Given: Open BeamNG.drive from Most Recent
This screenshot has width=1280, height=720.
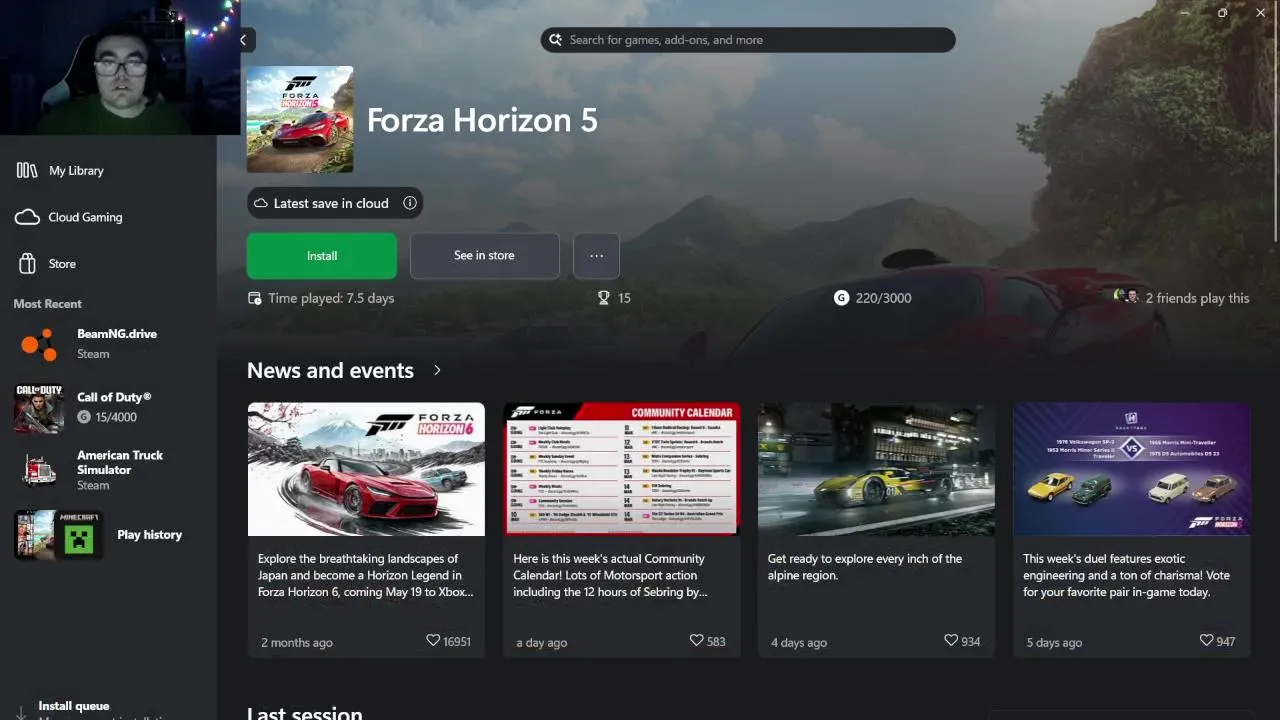Looking at the screenshot, I should tap(108, 343).
